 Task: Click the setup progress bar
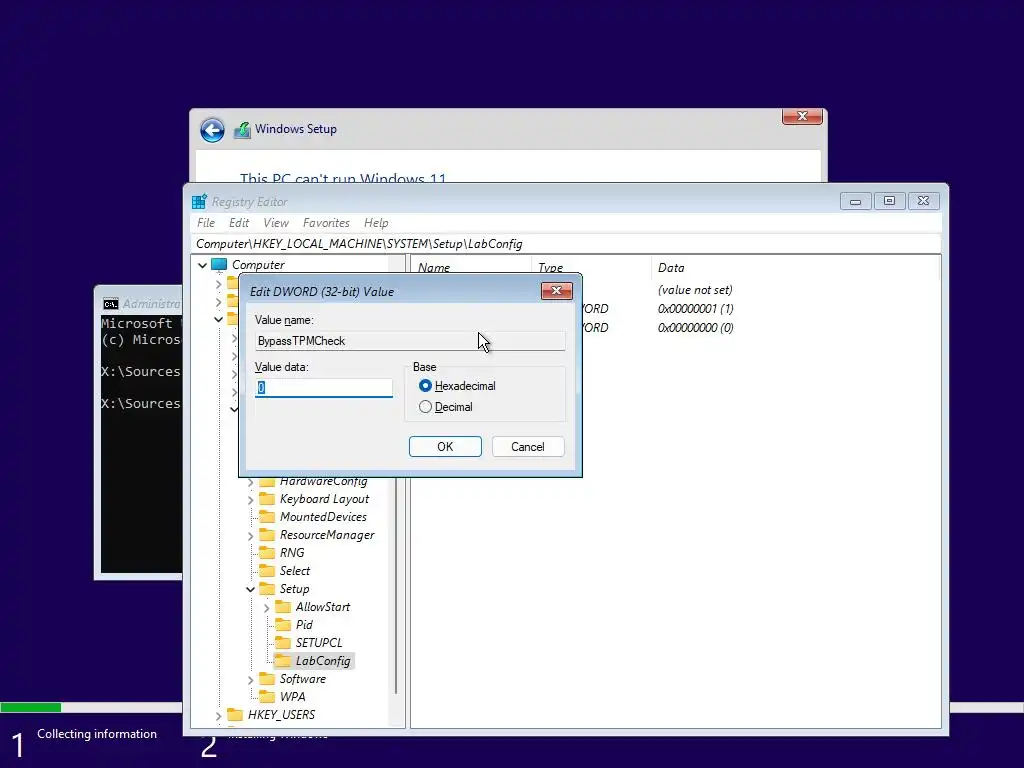point(91,707)
